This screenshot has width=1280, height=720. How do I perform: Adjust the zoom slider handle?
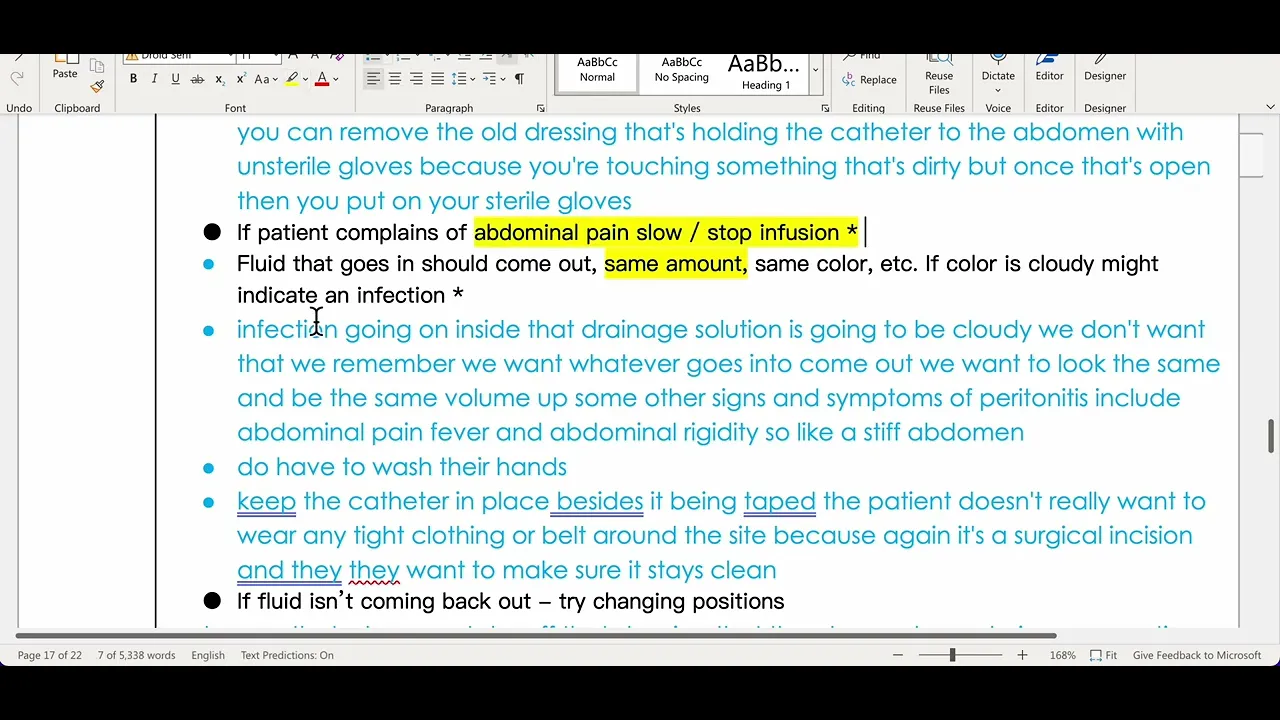click(x=952, y=655)
